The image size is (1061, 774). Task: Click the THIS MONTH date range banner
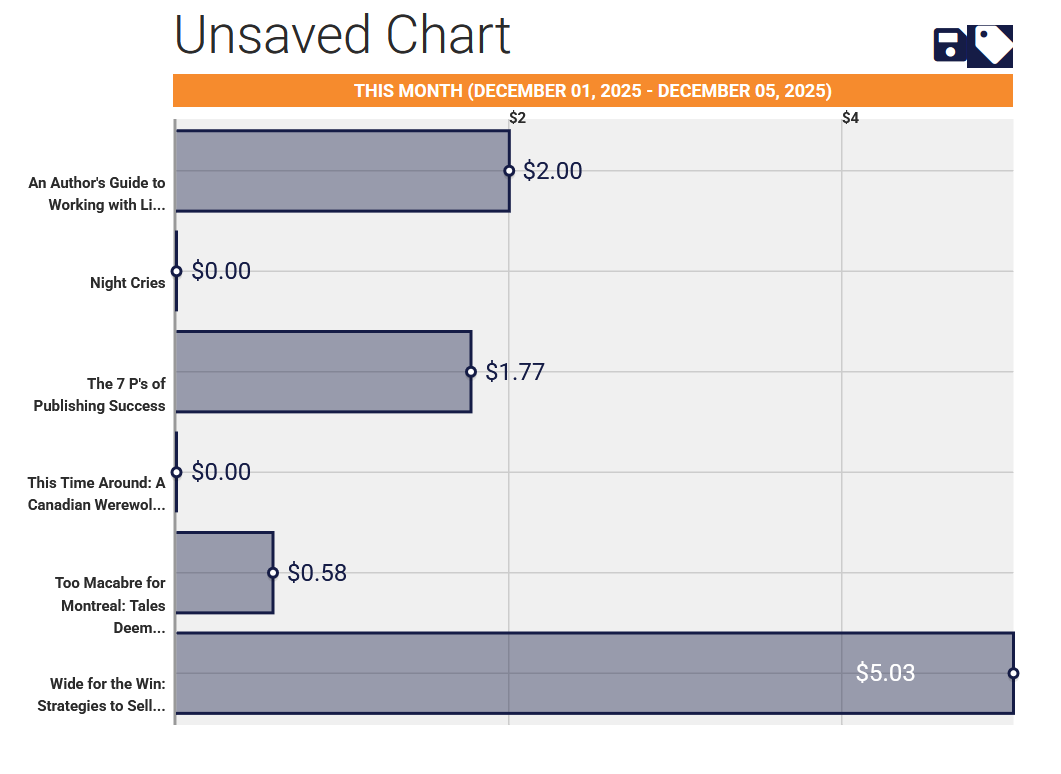pos(593,90)
